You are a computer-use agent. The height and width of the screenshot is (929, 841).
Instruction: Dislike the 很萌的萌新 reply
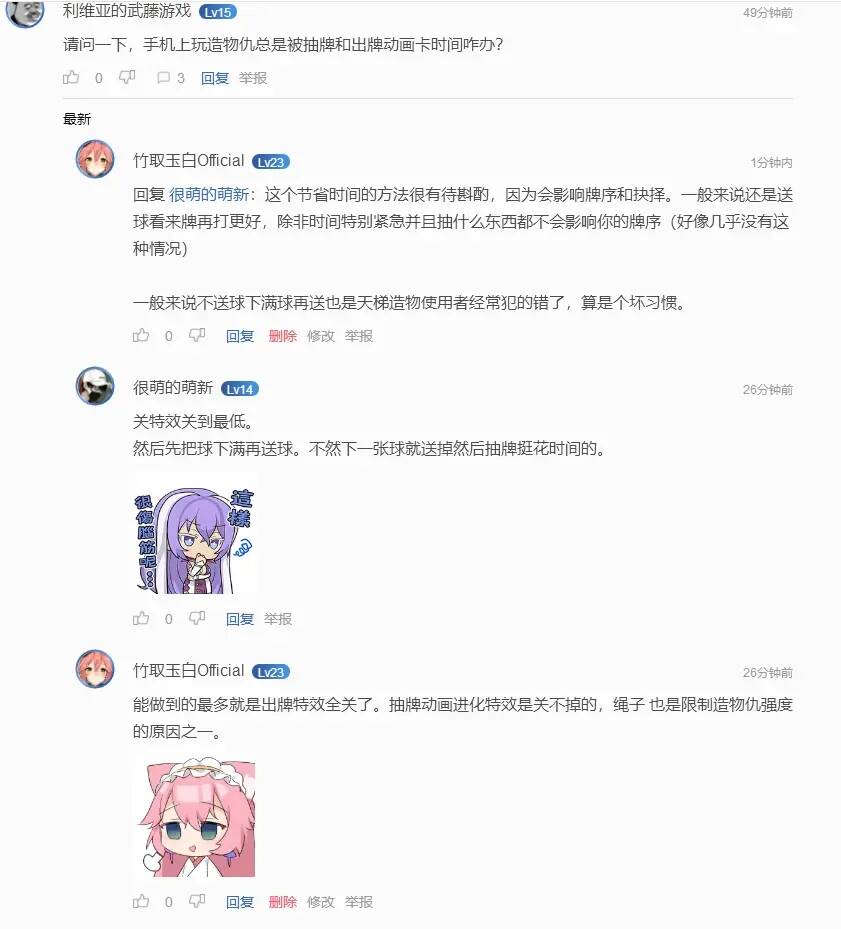tap(197, 619)
